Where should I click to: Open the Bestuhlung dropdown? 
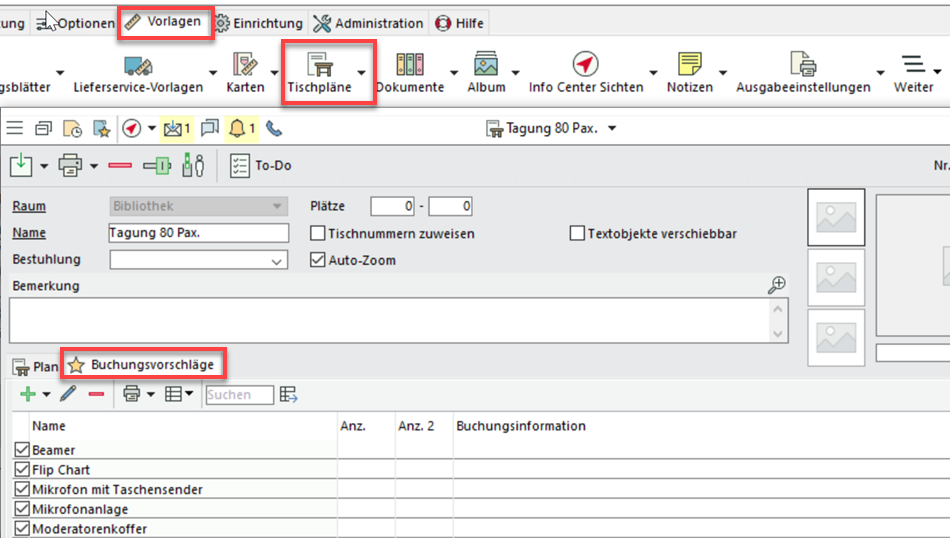[x=277, y=261]
